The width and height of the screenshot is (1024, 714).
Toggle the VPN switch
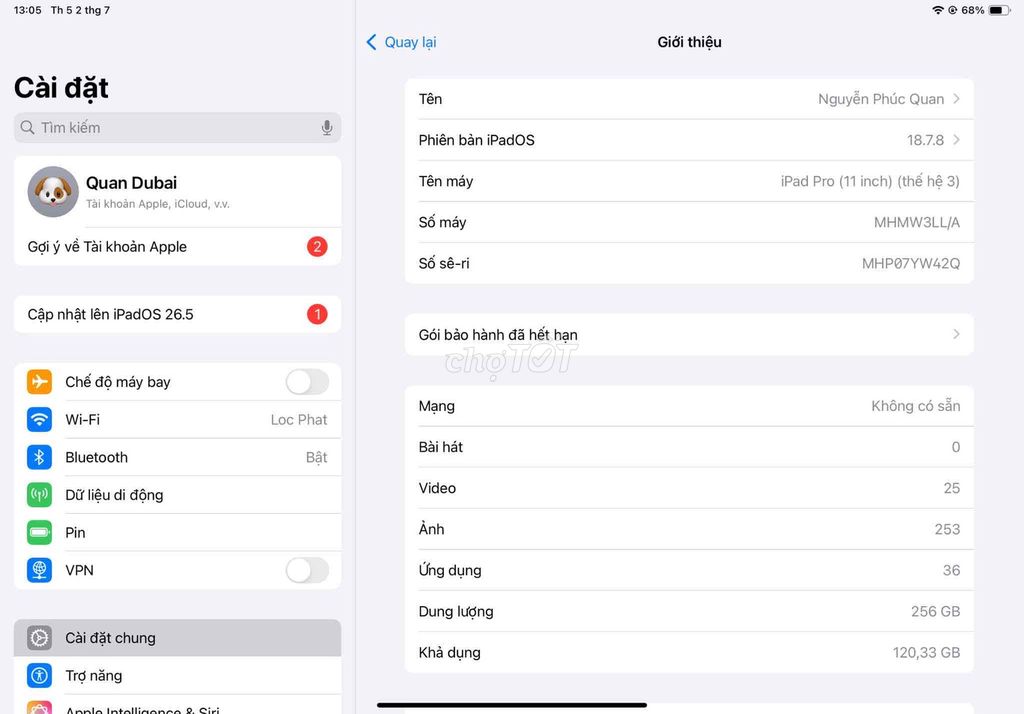coord(307,570)
